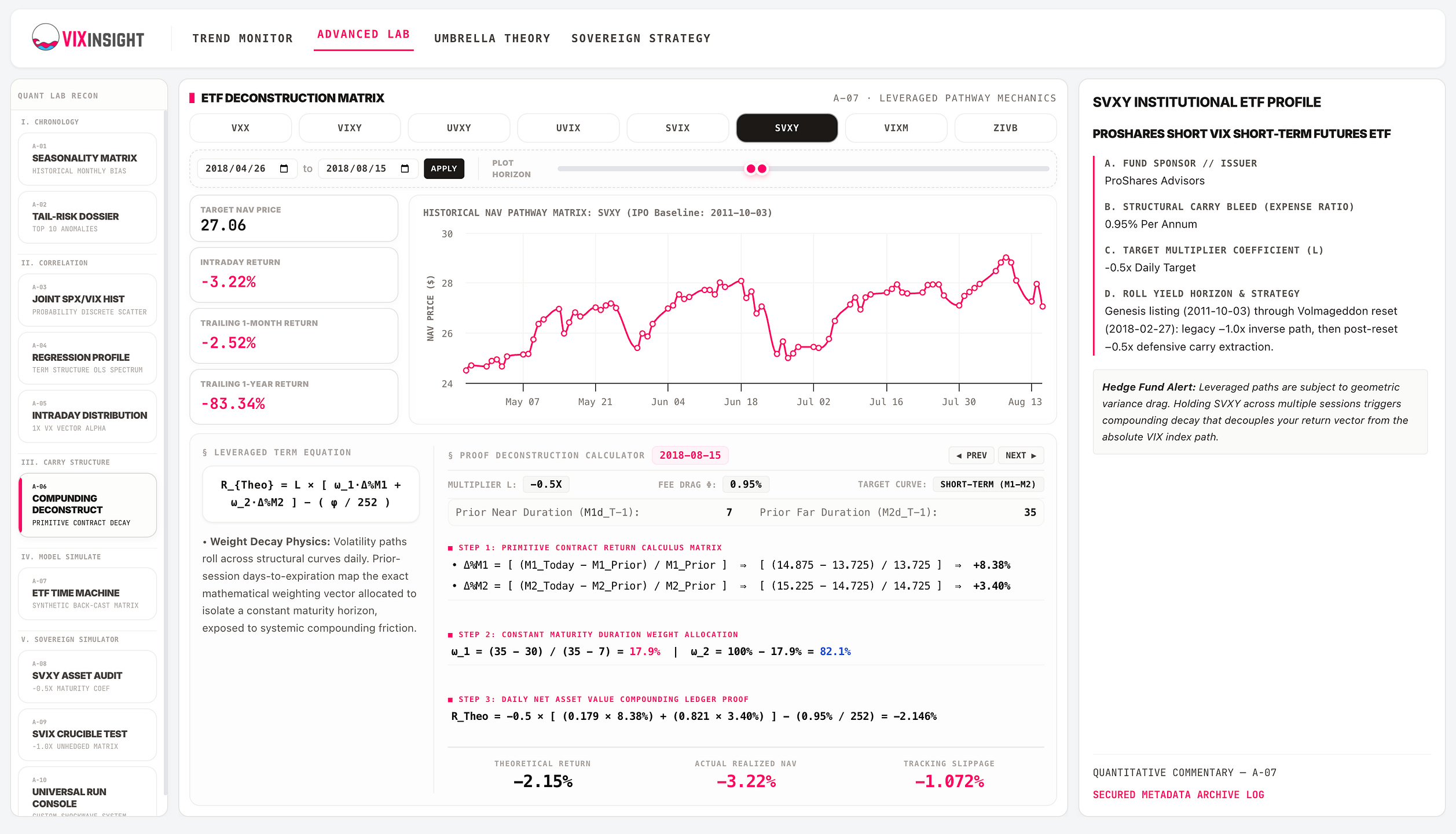1456x834 pixels.
Task: Switch to the VIXM ETF
Action: coord(896,128)
